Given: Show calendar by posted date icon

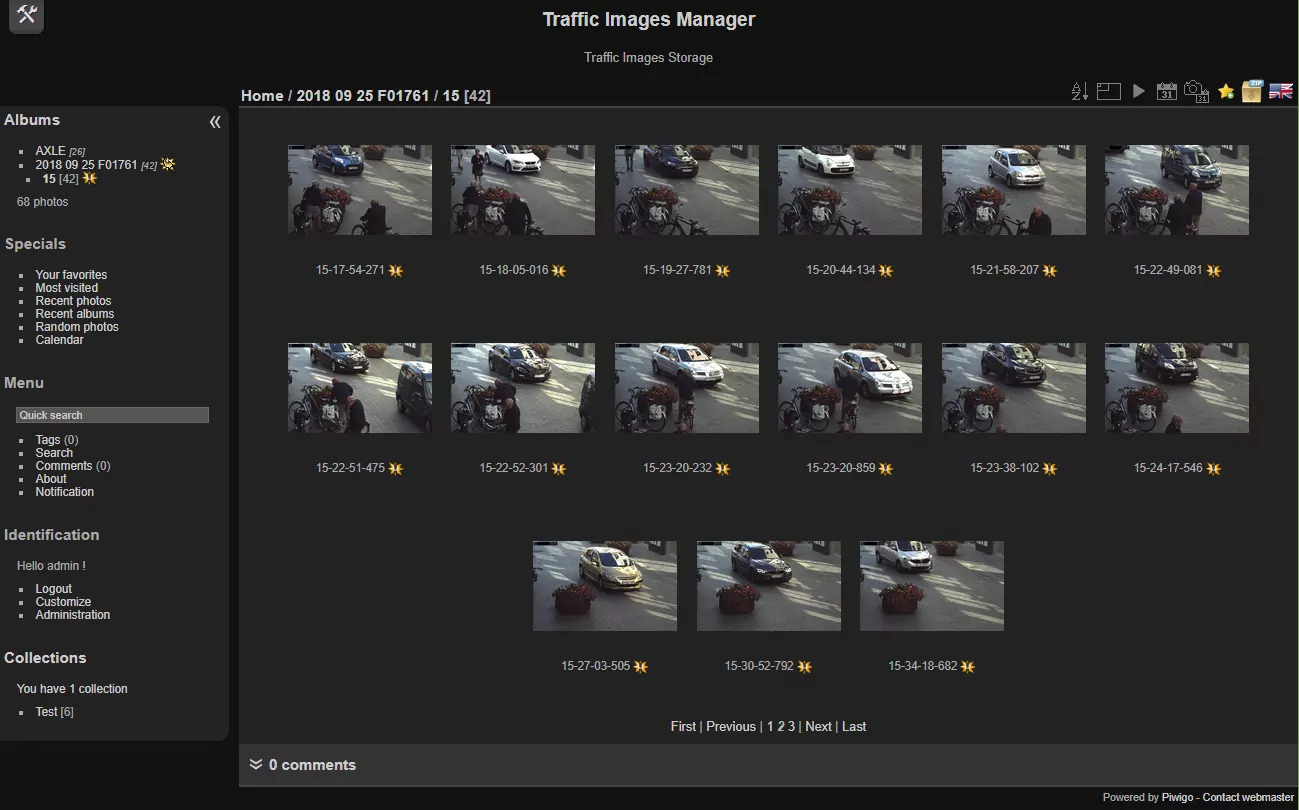Looking at the screenshot, I should point(1166,92).
